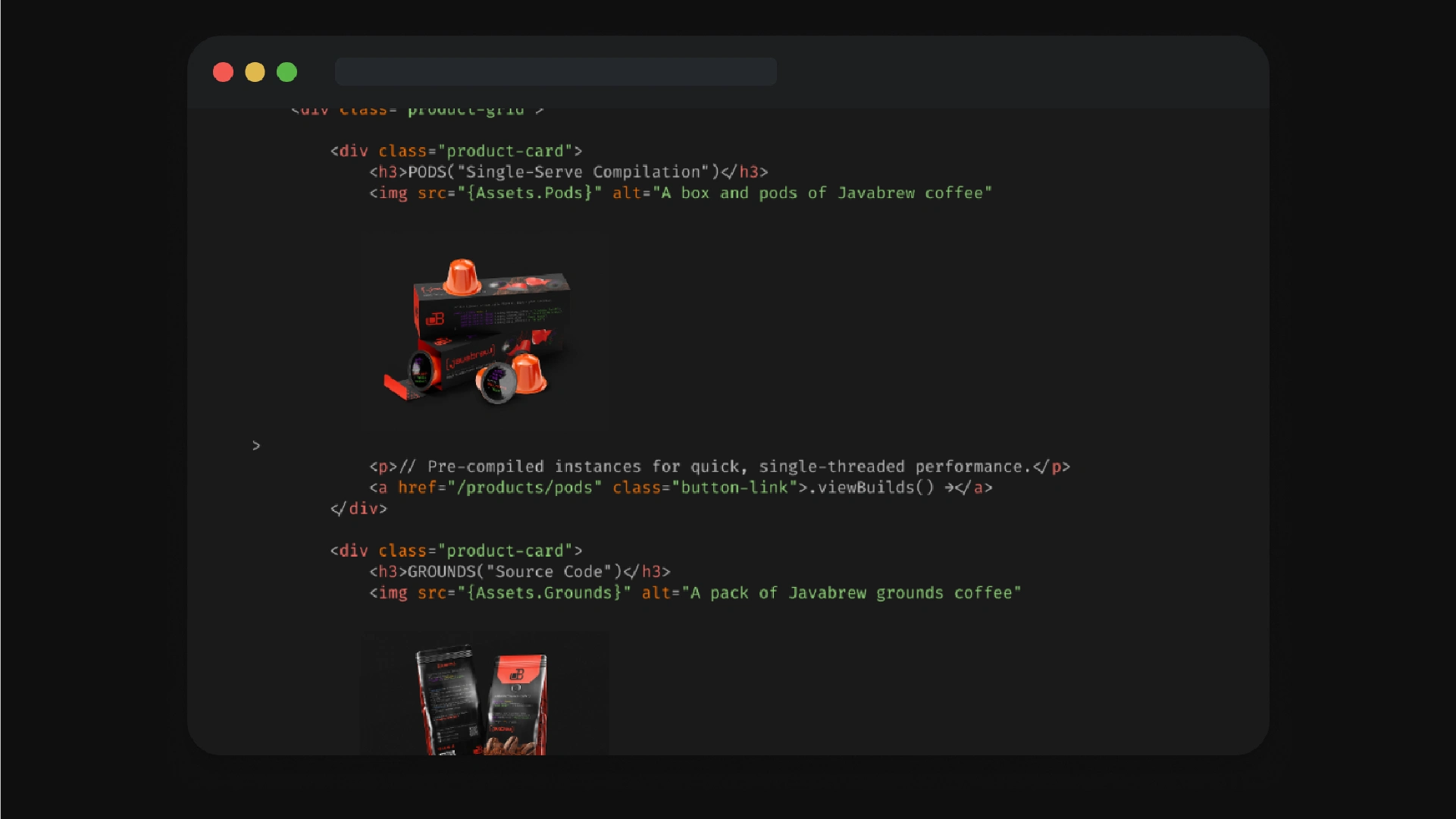
Task: Click the green maximize window dot
Action: tap(287, 72)
